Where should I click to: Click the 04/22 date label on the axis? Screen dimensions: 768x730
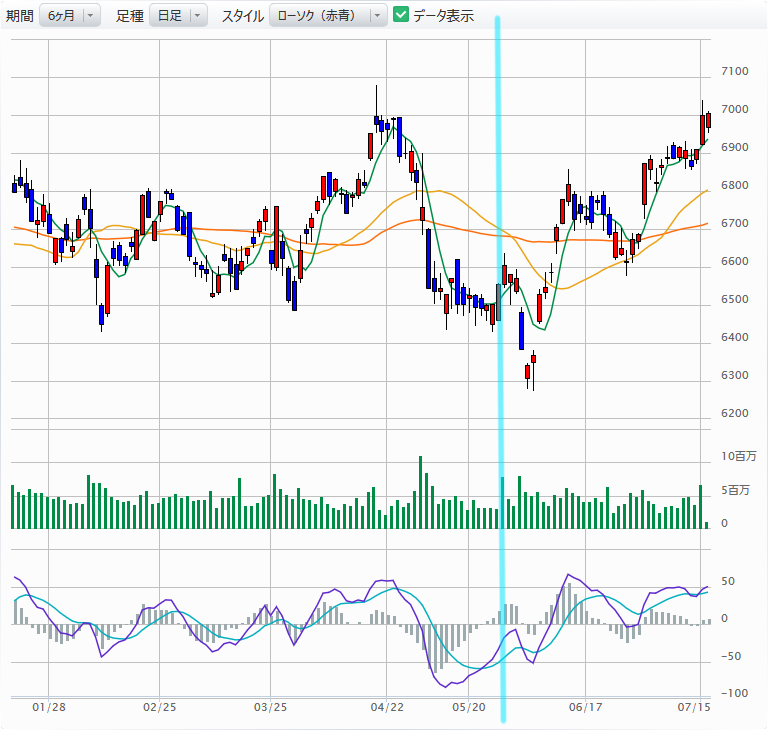click(386, 707)
